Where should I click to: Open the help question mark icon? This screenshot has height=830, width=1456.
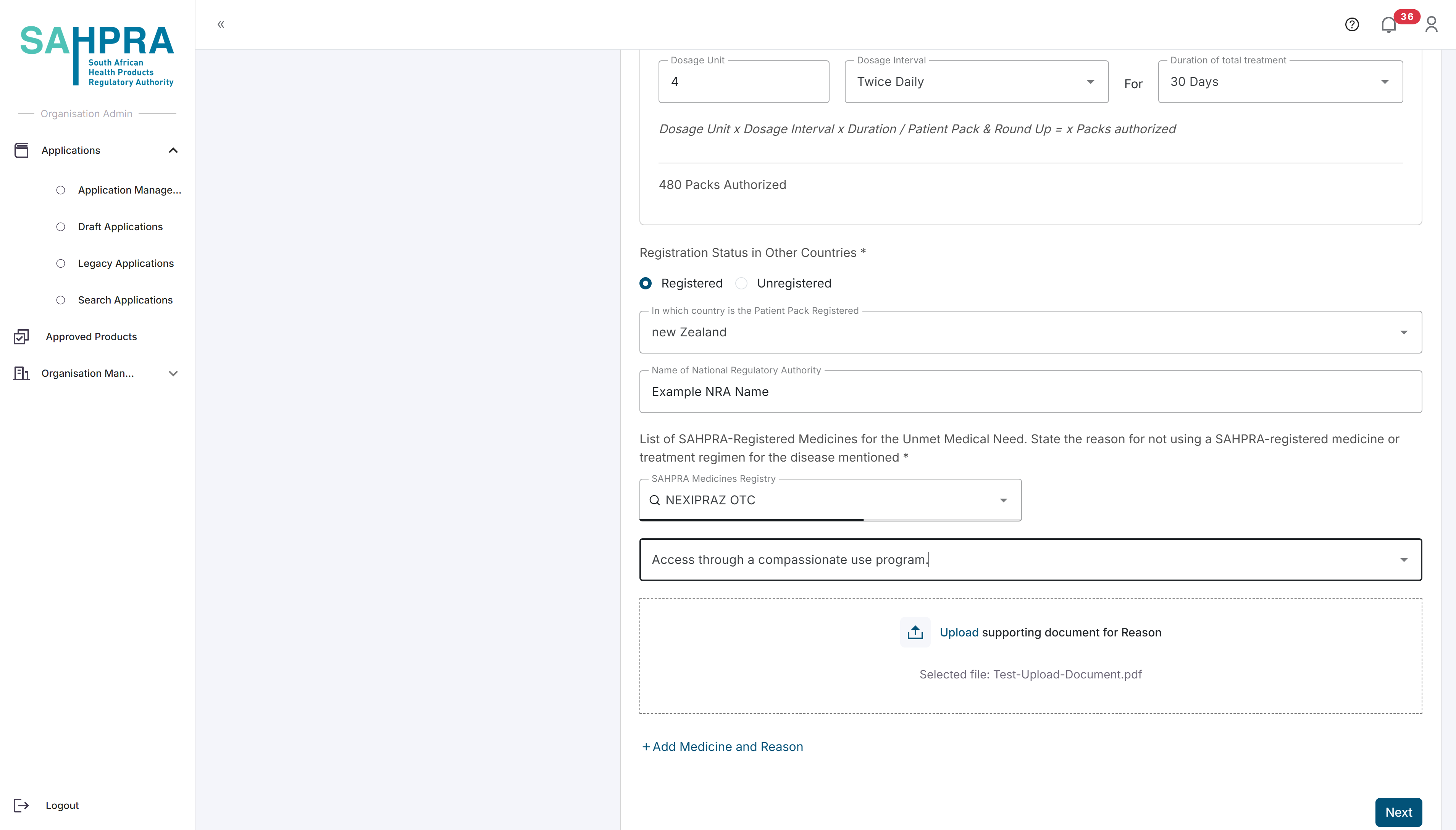click(x=1352, y=24)
